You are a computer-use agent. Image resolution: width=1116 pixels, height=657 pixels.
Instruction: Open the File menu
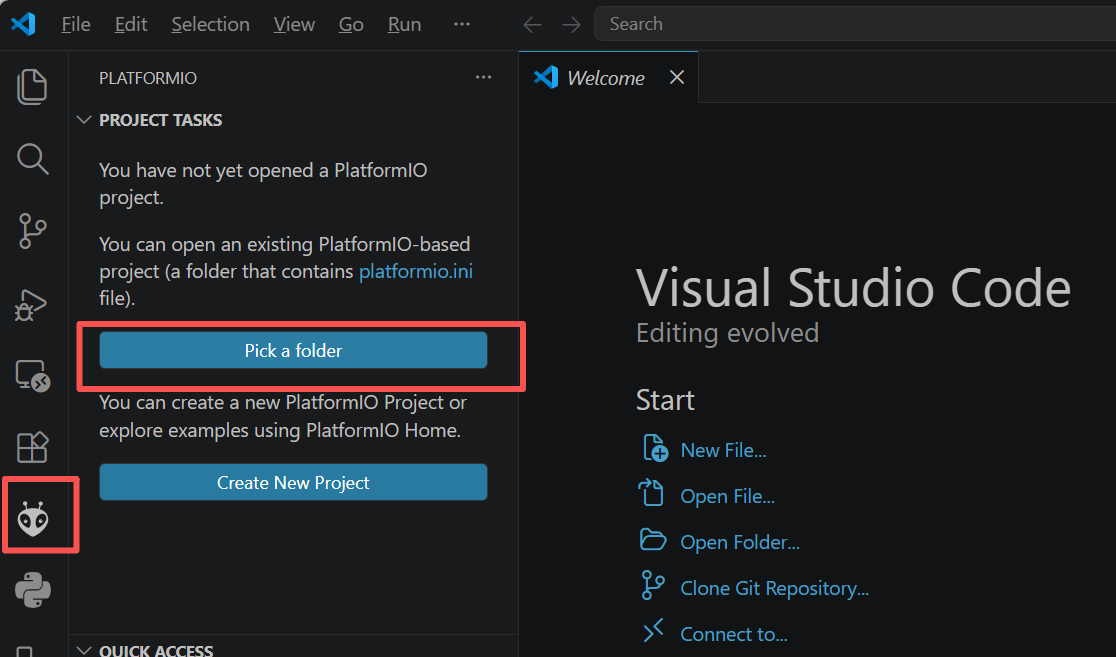click(76, 25)
